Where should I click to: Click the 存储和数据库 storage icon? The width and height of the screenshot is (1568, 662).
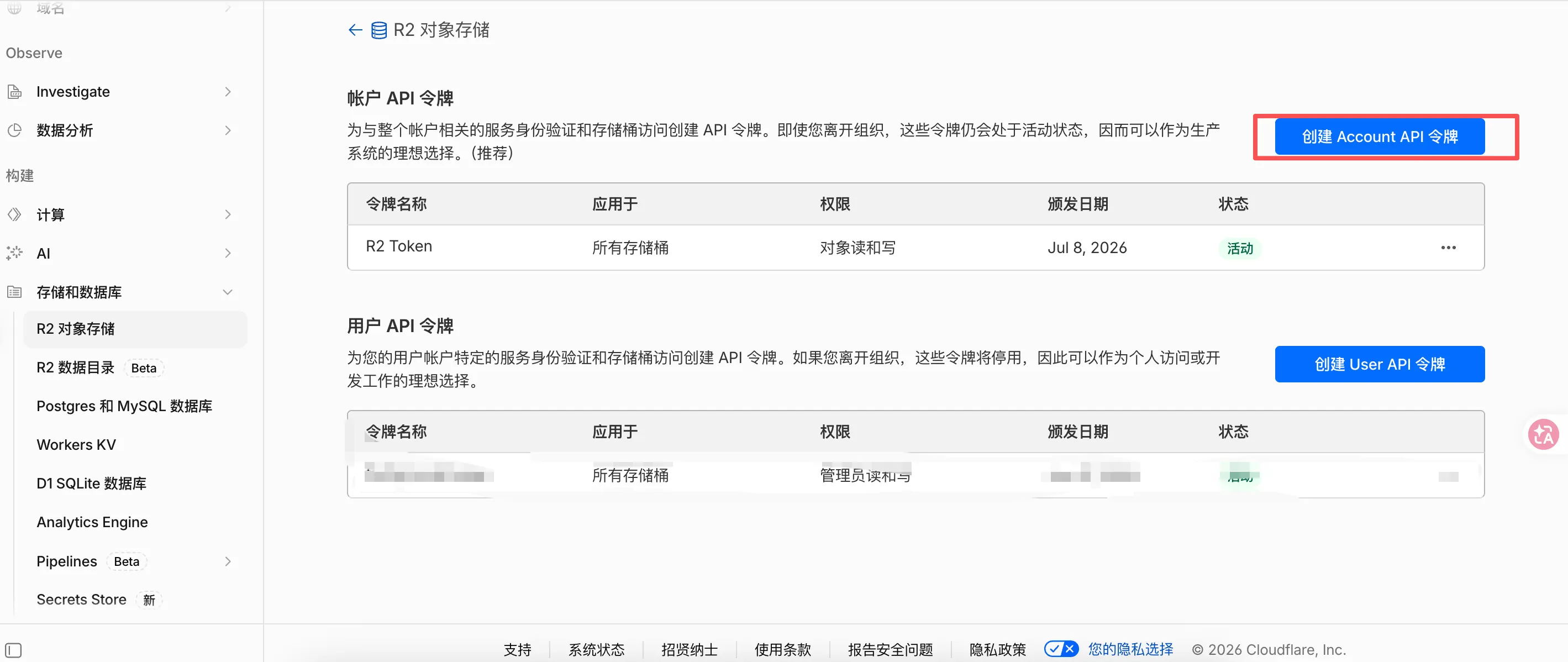tap(14, 292)
